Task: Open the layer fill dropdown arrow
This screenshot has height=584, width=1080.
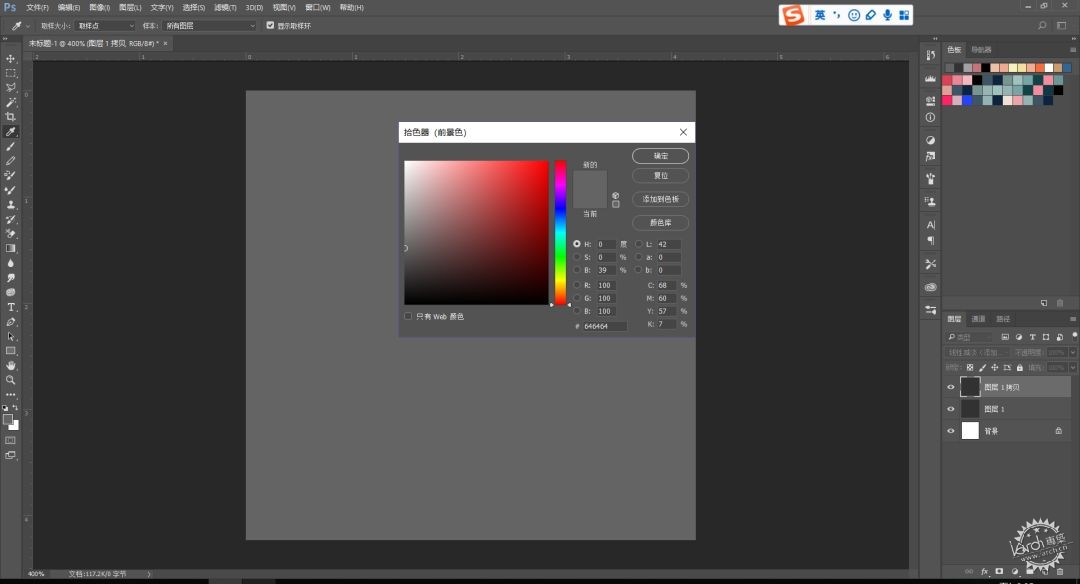Action: 1072,368
